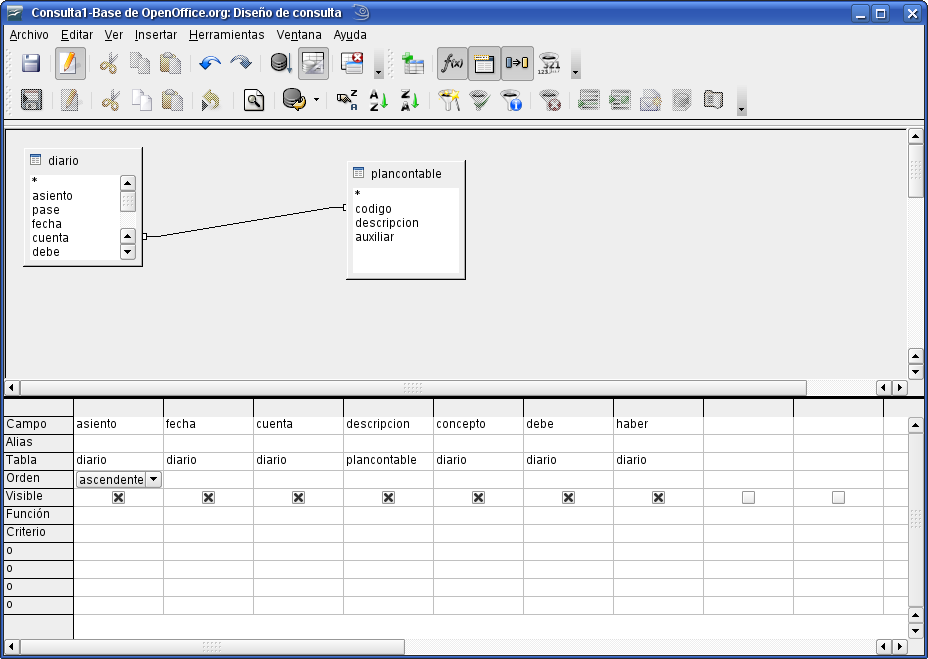The height and width of the screenshot is (659, 928).
Task: Click plancontable Tabla cell in grid
Action: (388, 461)
